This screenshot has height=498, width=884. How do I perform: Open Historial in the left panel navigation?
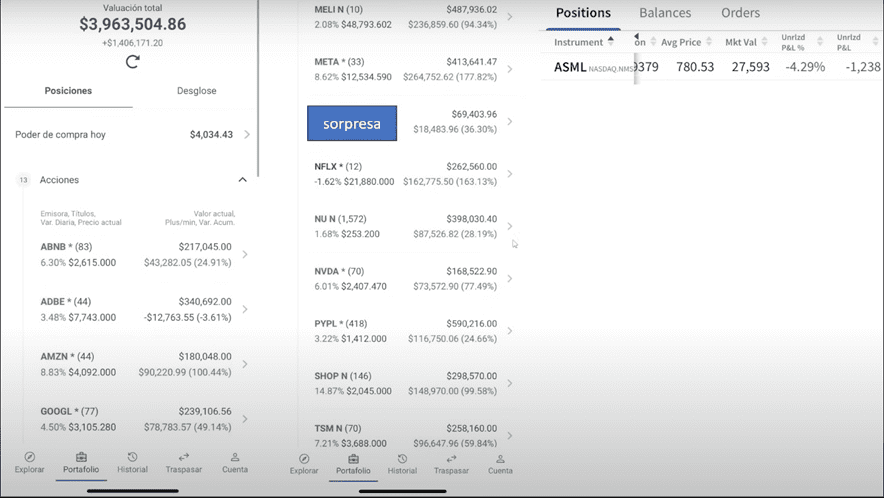tap(132, 458)
